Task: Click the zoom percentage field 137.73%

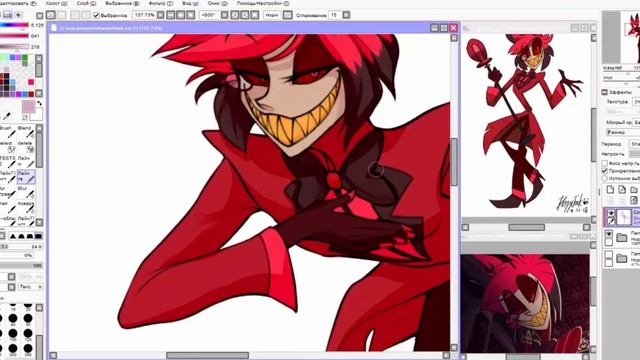Action: point(144,15)
